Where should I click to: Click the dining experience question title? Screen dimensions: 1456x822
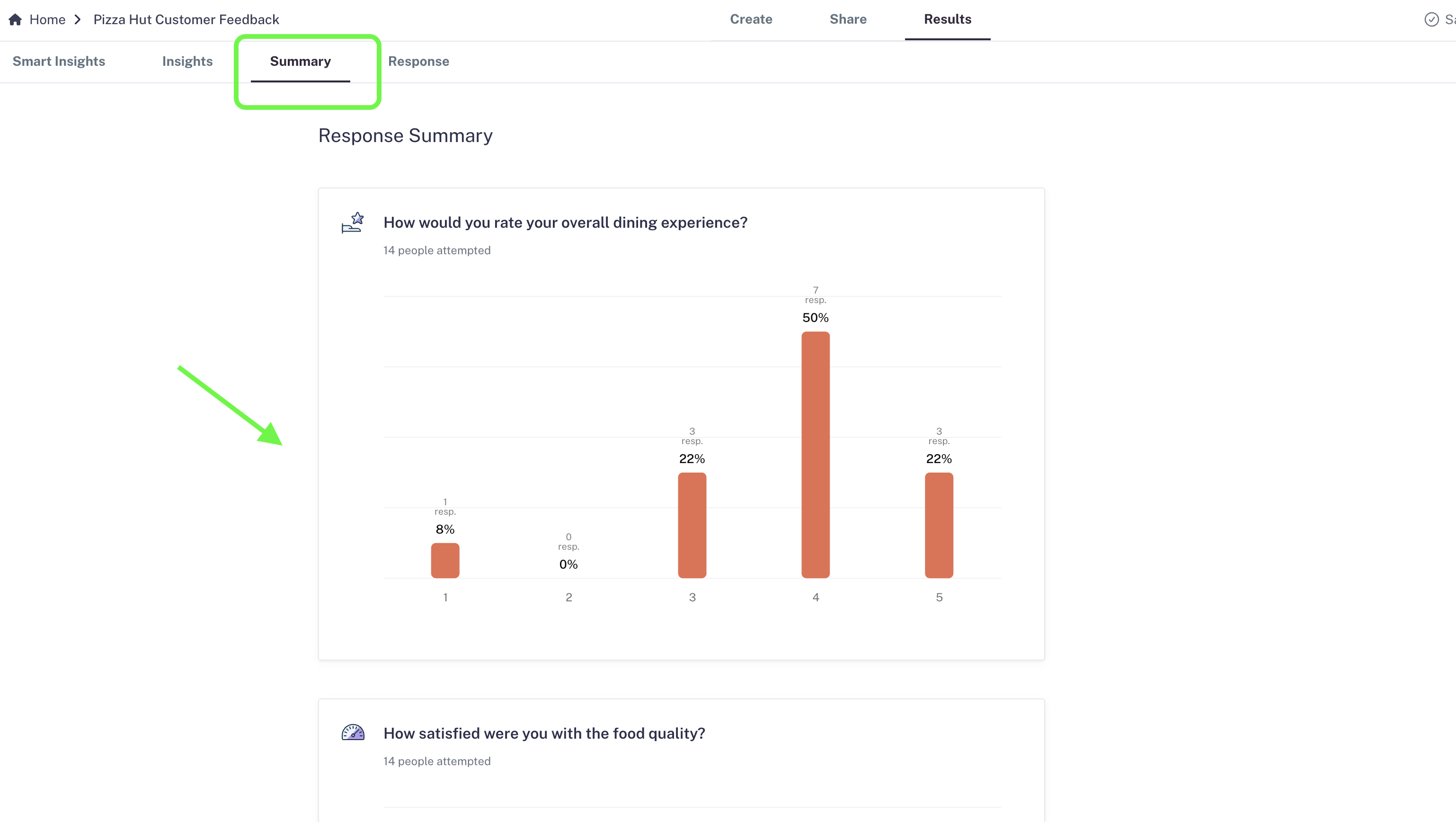click(x=565, y=223)
